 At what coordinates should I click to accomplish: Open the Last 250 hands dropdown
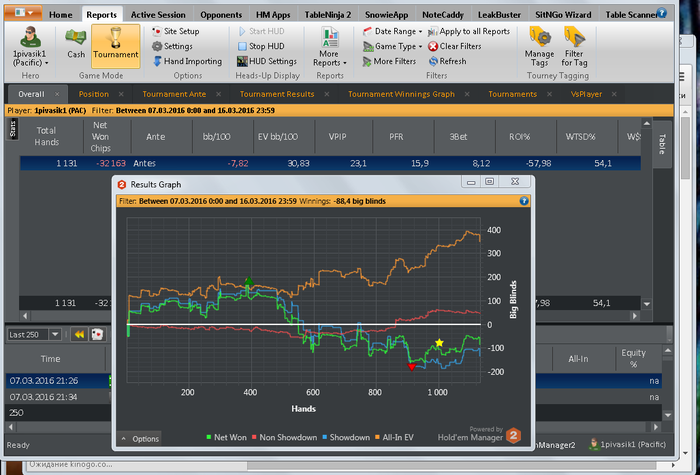coord(55,334)
